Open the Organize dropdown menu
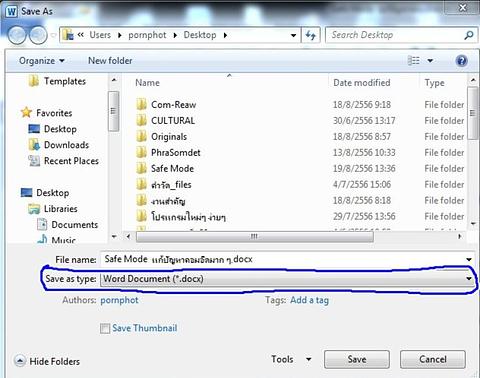The height and width of the screenshot is (378, 480). tap(42, 61)
